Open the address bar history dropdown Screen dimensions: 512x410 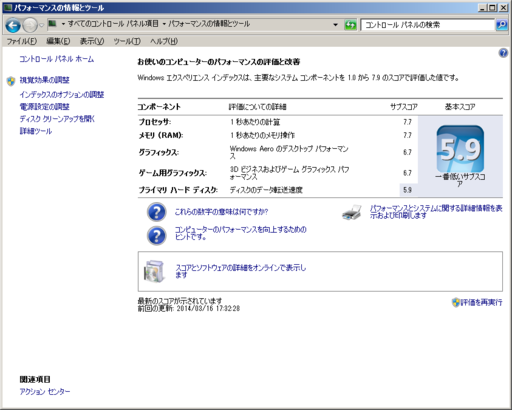pos(335,25)
